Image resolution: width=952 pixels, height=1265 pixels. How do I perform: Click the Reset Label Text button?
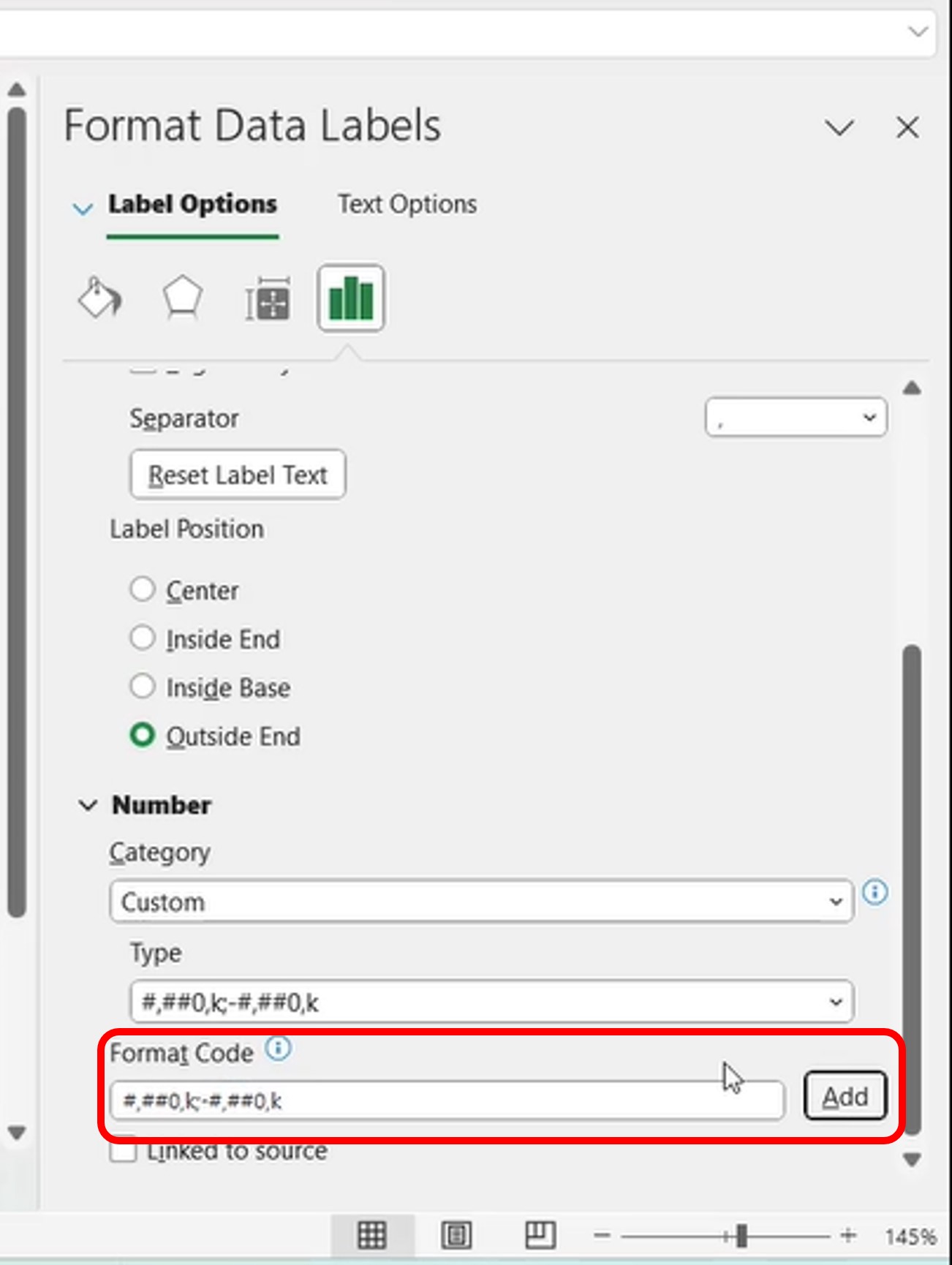(x=238, y=475)
